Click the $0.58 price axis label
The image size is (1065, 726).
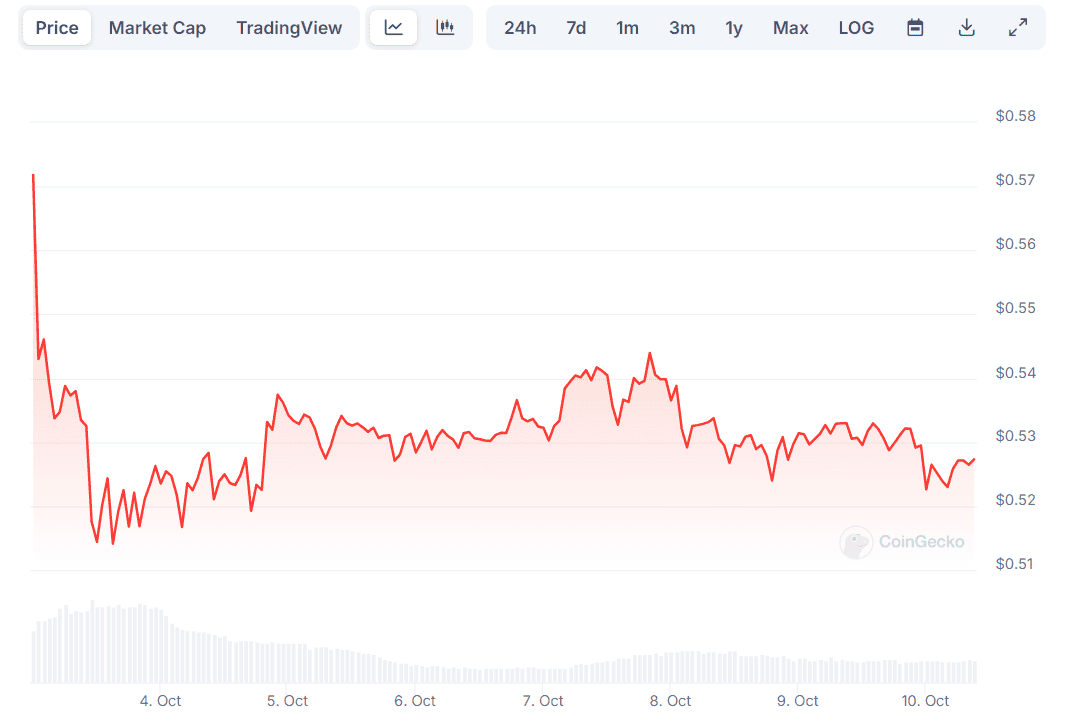click(x=1015, y=116)
